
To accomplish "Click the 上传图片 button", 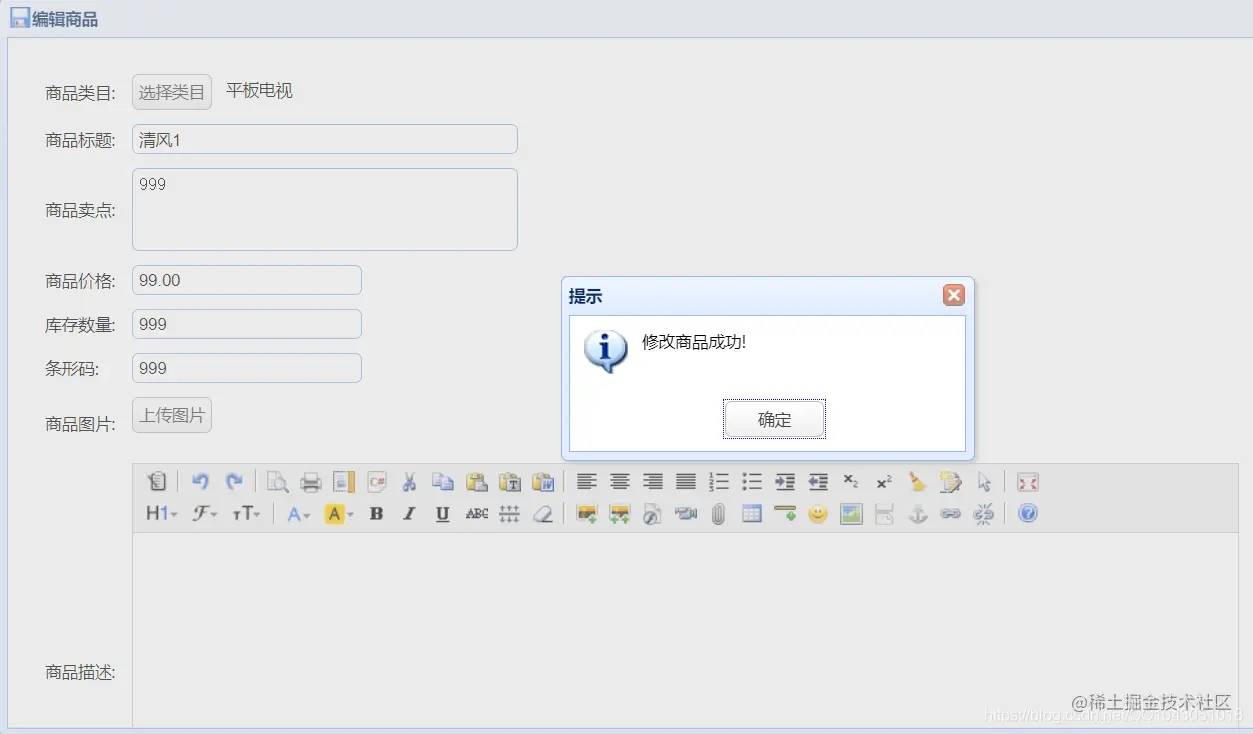I will 172,415.
